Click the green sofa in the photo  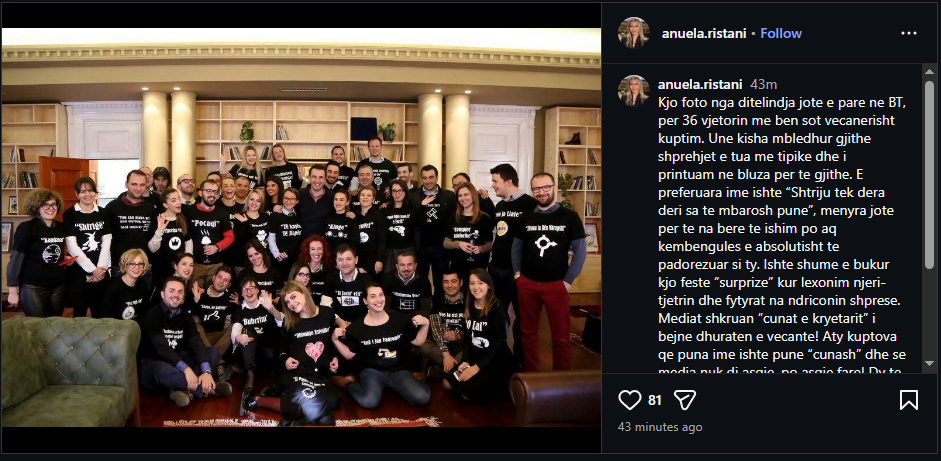(x=70, y=369)
